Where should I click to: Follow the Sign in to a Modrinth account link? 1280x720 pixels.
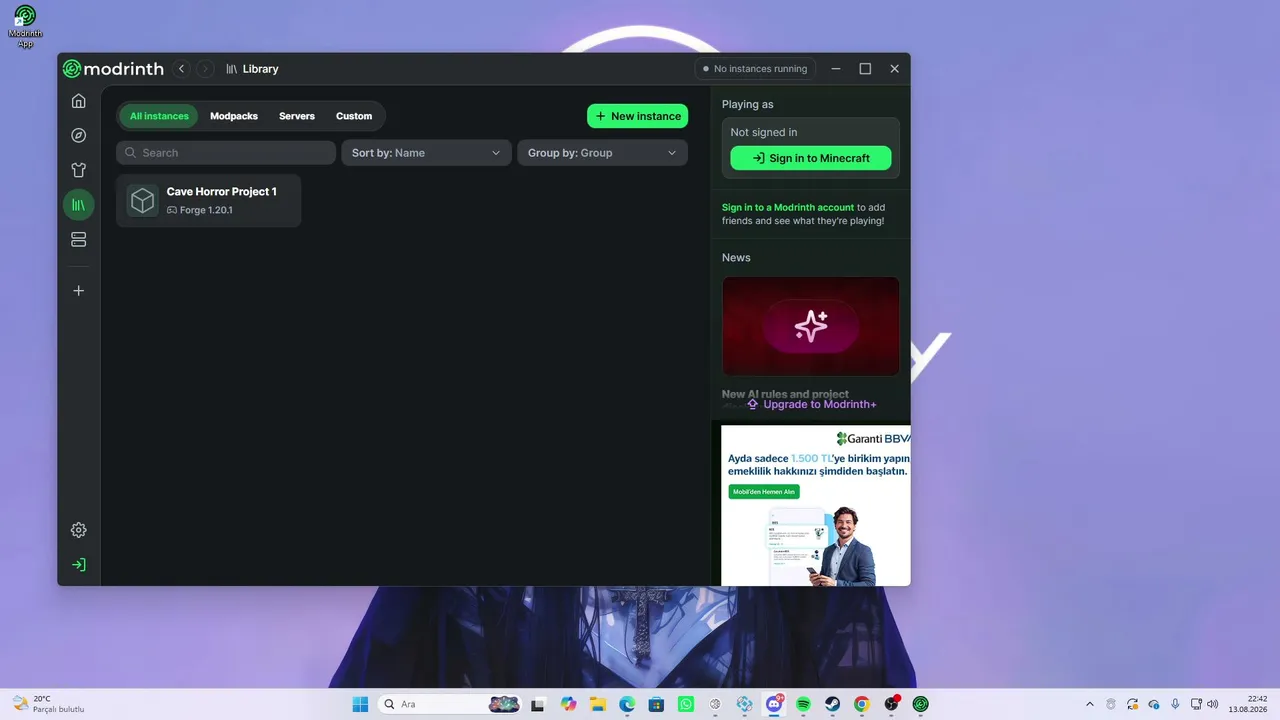(x=788, y=207)
